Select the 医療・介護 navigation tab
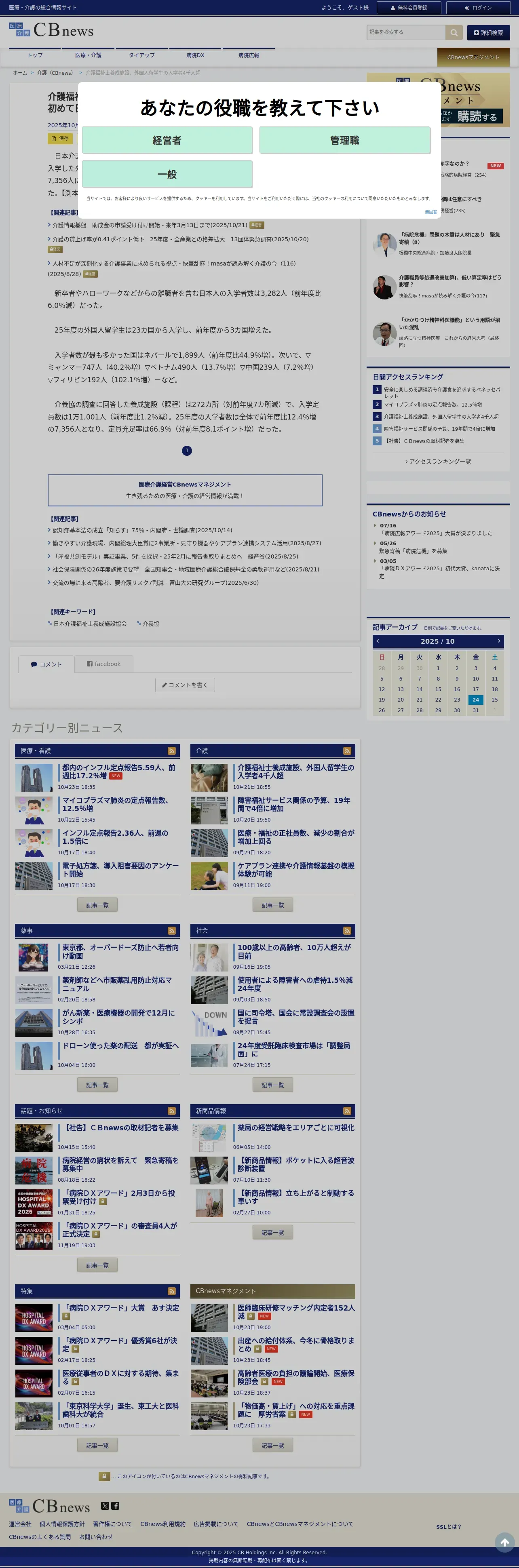This screenshot has height=1568, width=519. [89, 55]
